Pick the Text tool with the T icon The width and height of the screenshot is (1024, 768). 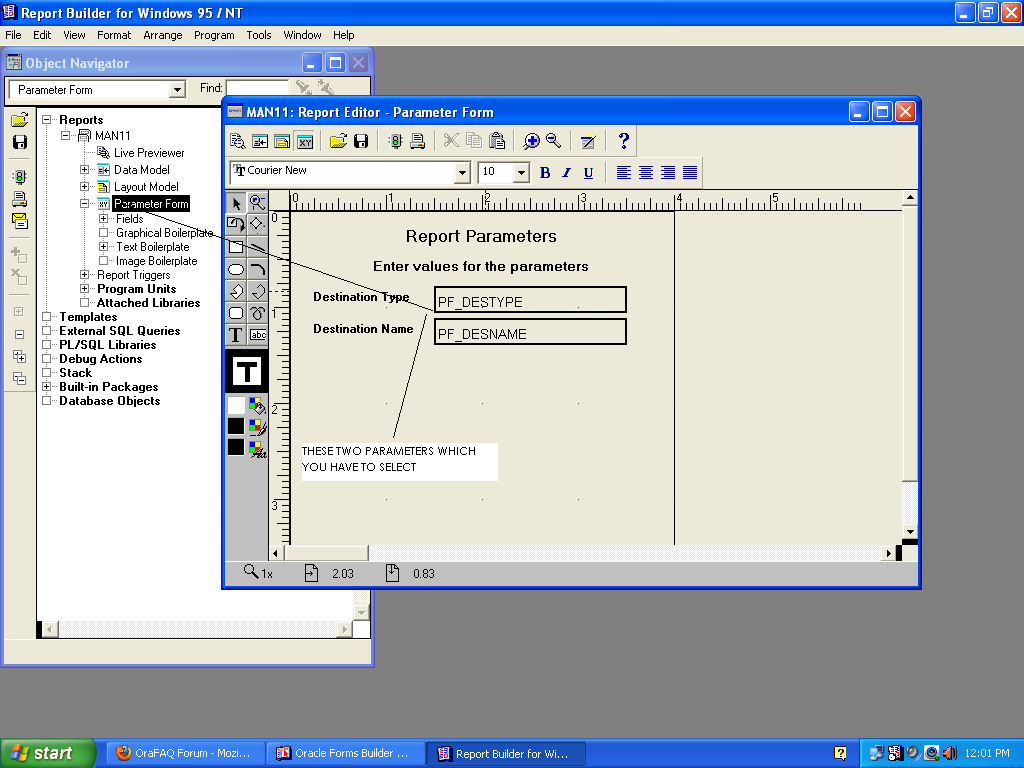tap(236, 335)
